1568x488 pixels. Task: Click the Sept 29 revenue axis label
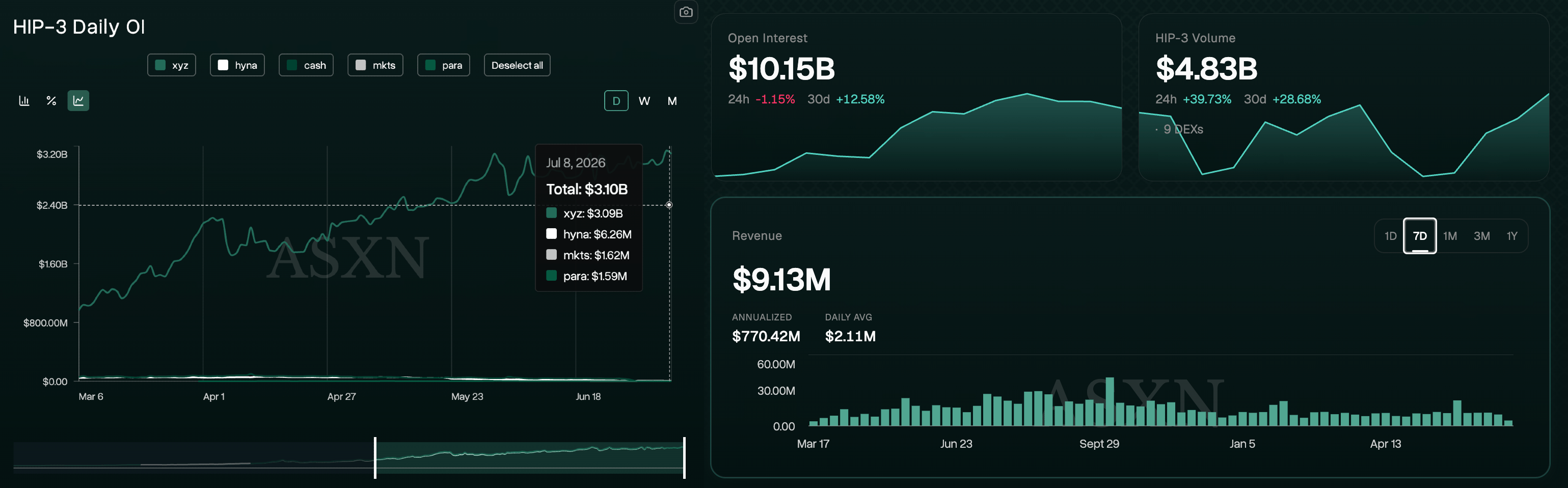1099,444
